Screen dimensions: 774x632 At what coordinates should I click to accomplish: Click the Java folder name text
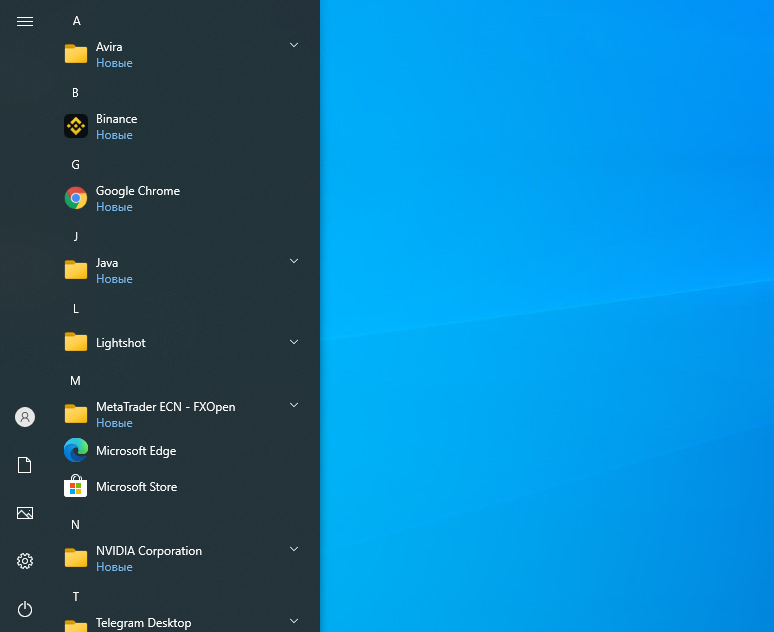107,263
